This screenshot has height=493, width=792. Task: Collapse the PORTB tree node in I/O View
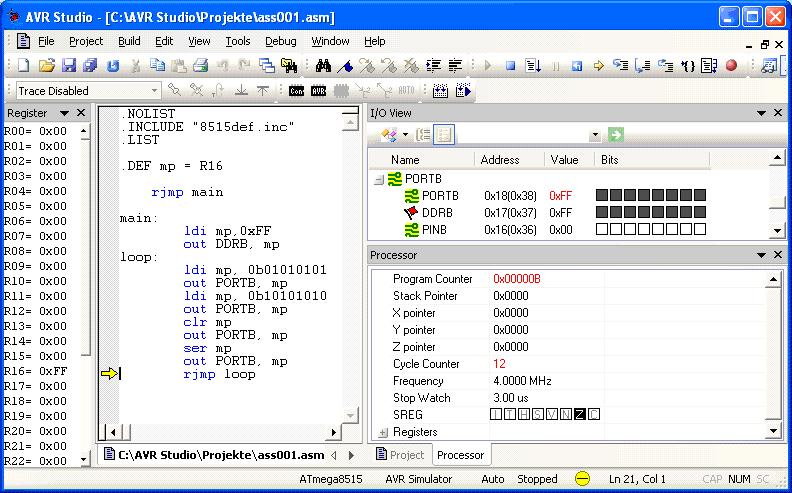(x=378, y=179)
